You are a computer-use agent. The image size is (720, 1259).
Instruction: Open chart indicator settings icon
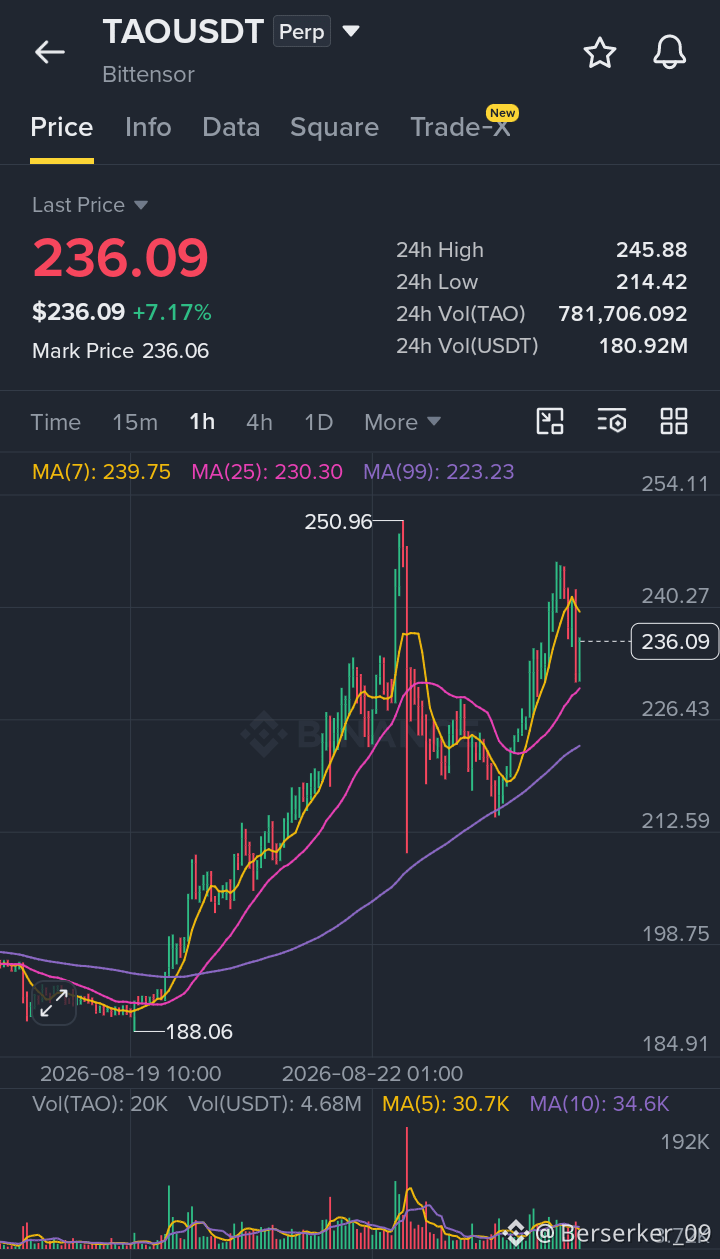point(612,421)
